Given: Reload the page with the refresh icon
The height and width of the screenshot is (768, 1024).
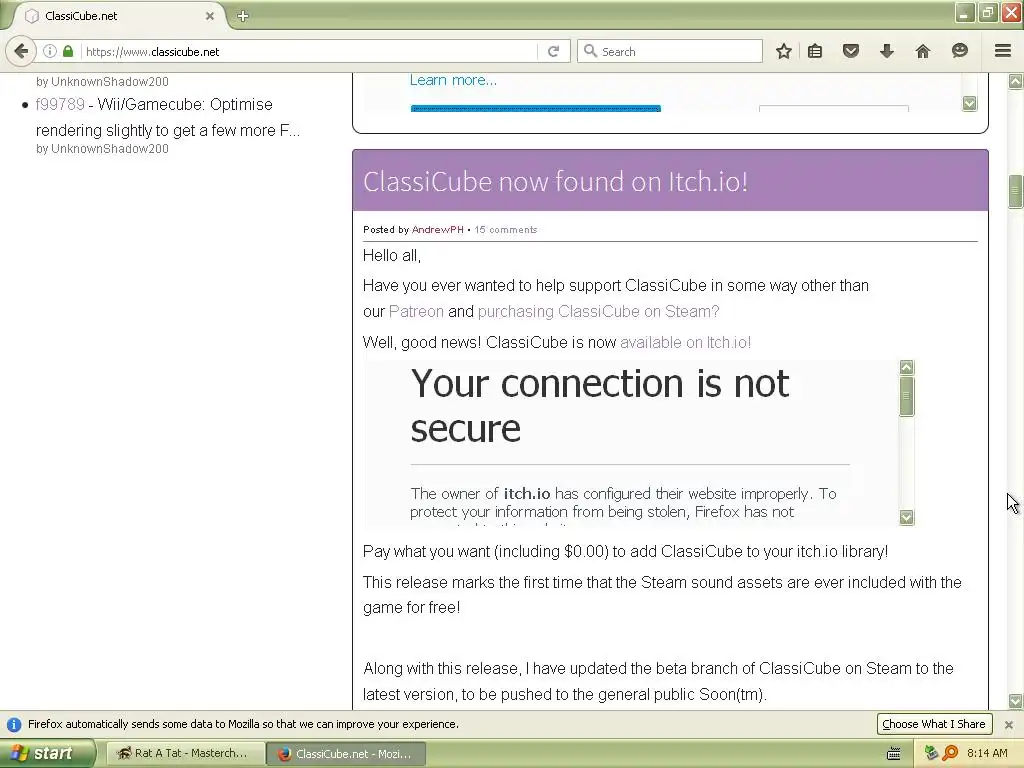Looking at the screenshot, I should tap(553, 51).
